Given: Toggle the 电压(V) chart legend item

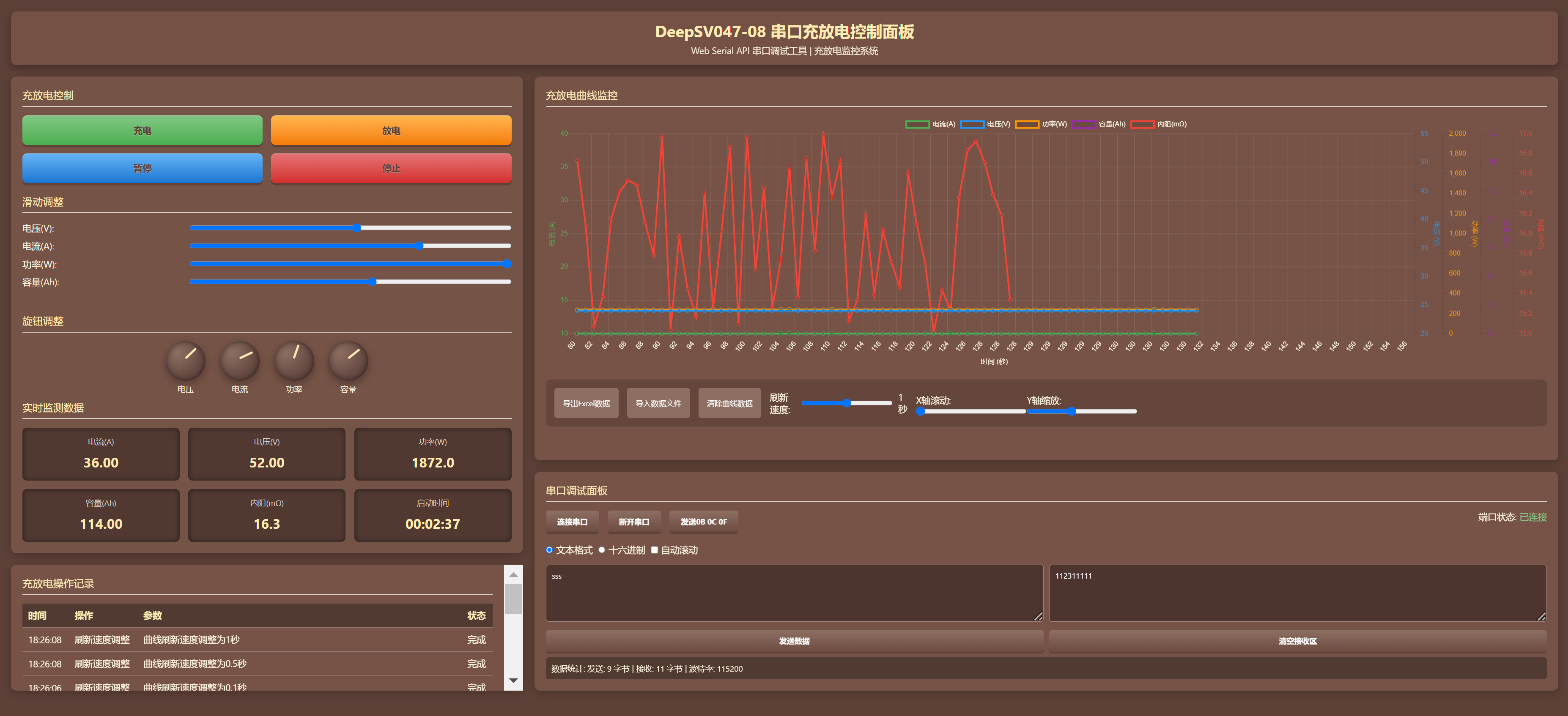Looking at the screenshot, I should [x=985, y=124].
